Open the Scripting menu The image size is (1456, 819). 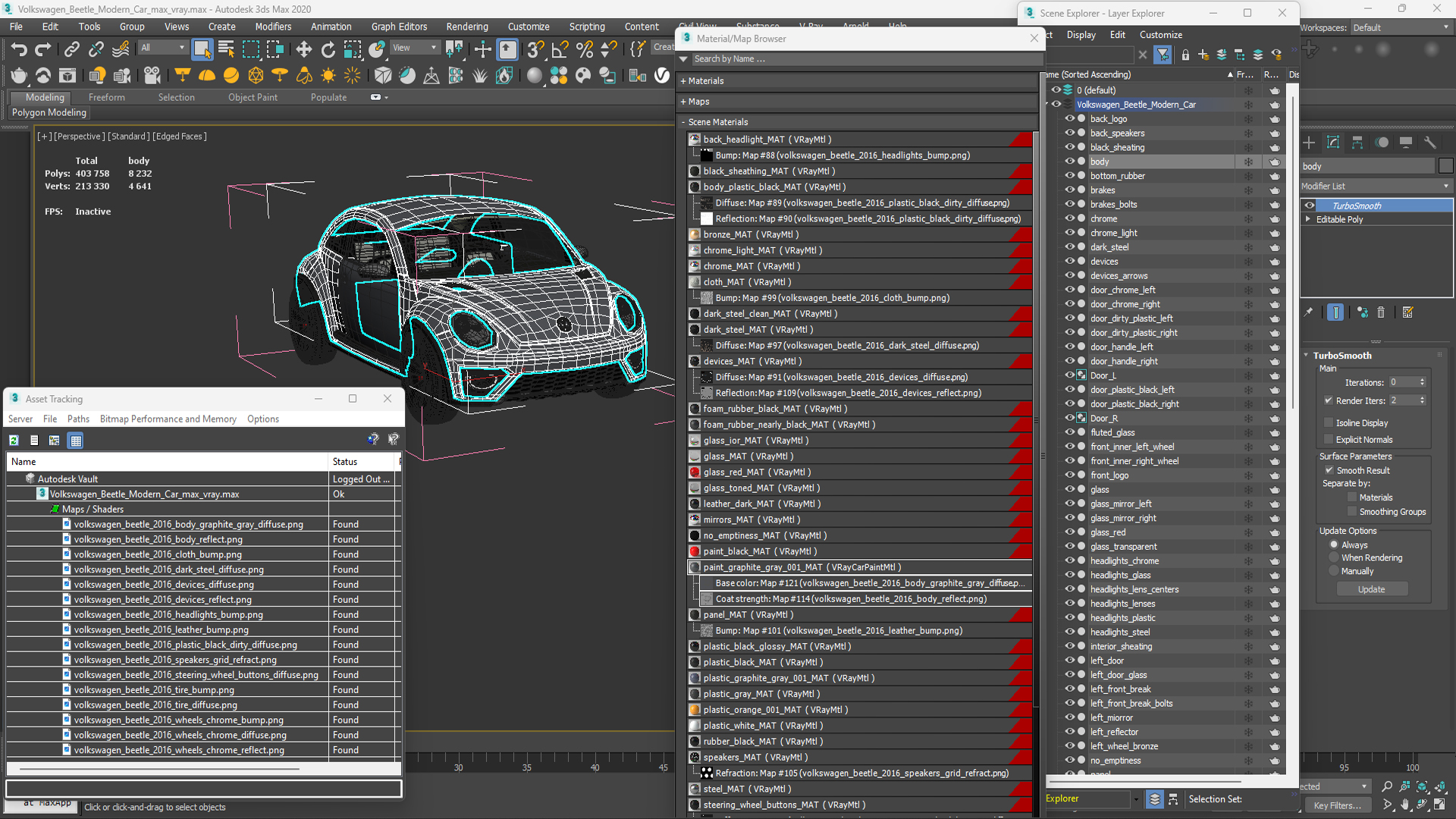586,27
